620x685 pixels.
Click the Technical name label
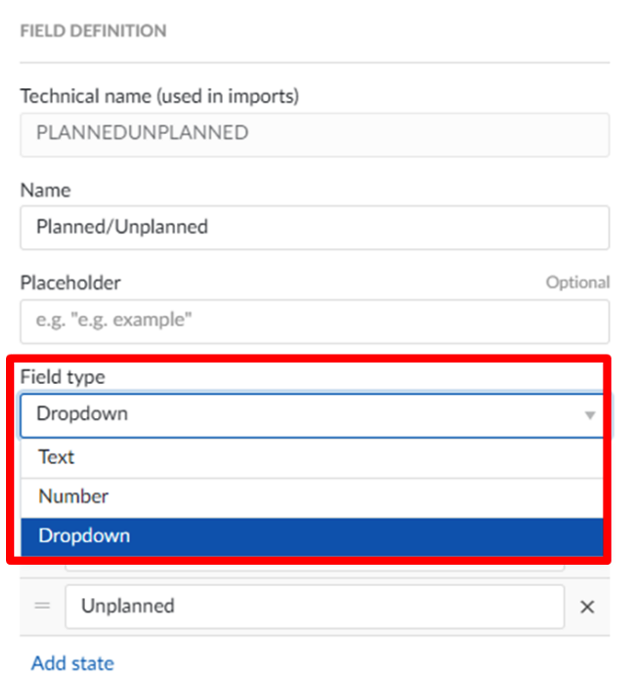[x=159, y=96]
